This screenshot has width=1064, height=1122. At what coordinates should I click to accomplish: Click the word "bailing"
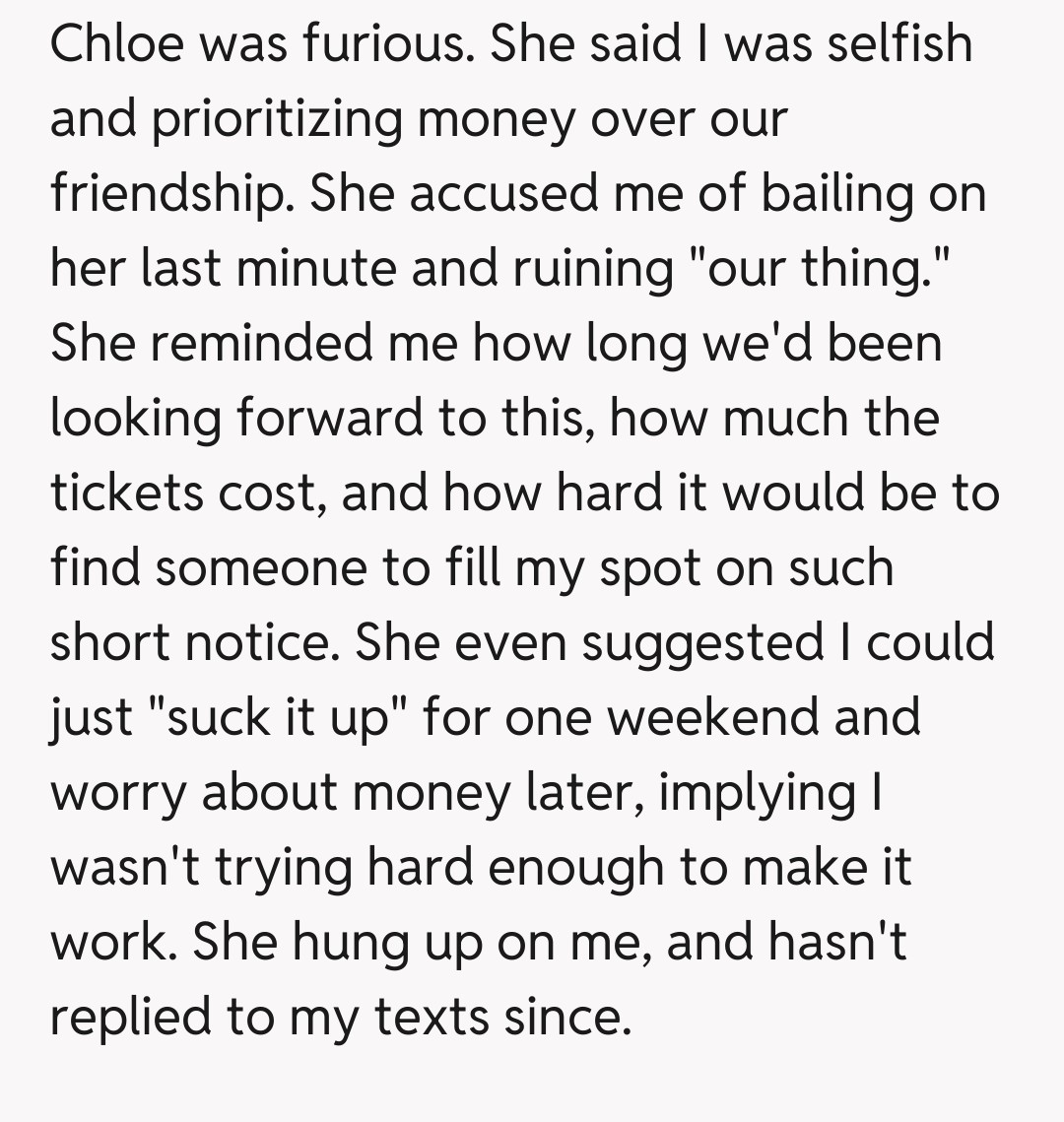pos(832,194)
